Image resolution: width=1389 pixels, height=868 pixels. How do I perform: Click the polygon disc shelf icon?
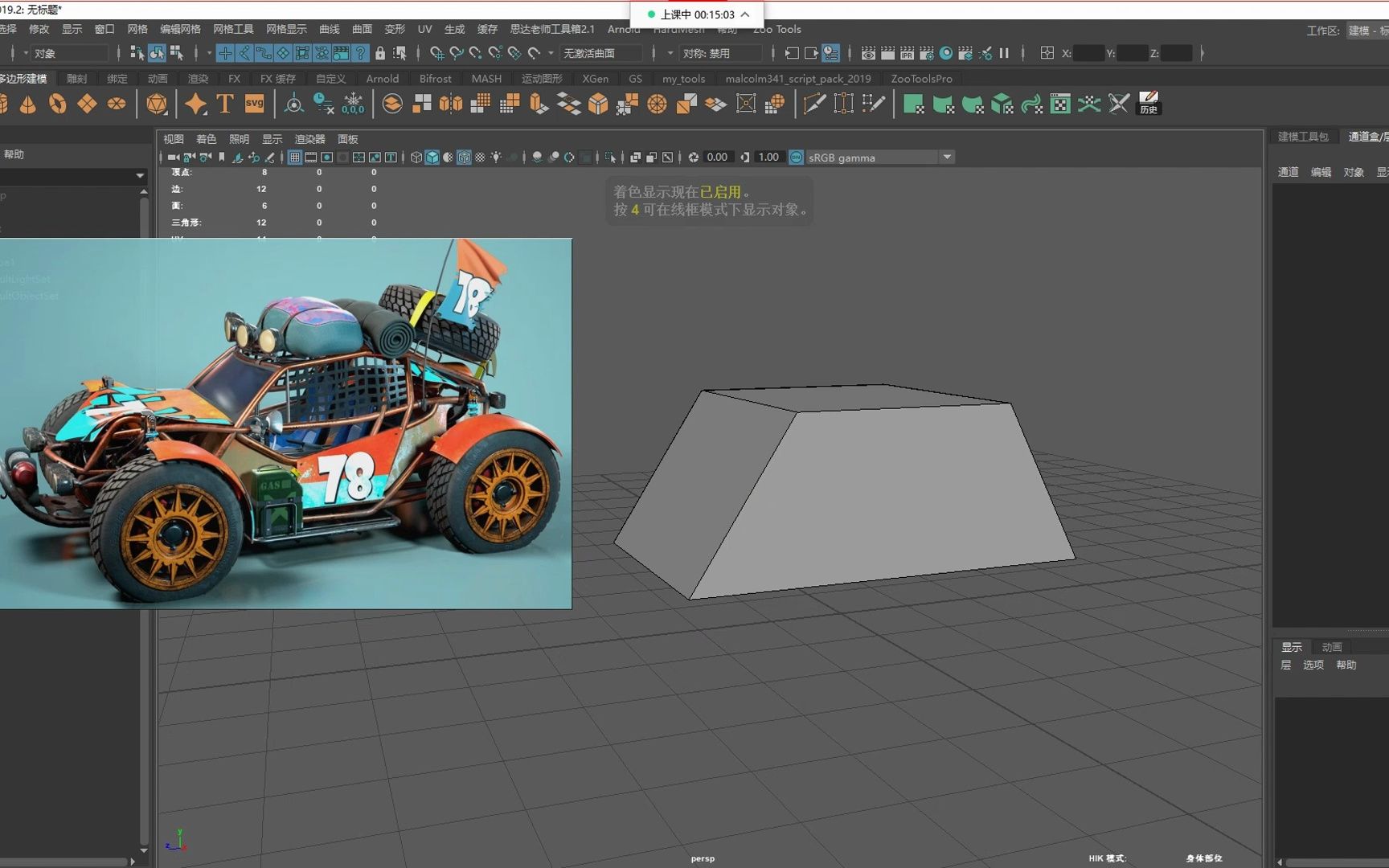[x=117, y=104]
